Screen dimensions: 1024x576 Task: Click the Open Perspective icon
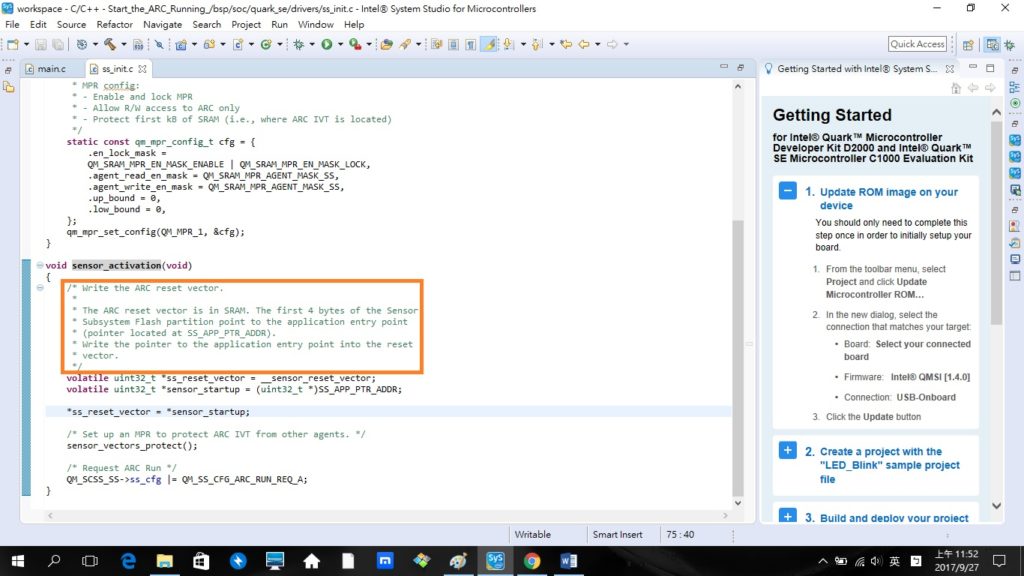(968, 44)
